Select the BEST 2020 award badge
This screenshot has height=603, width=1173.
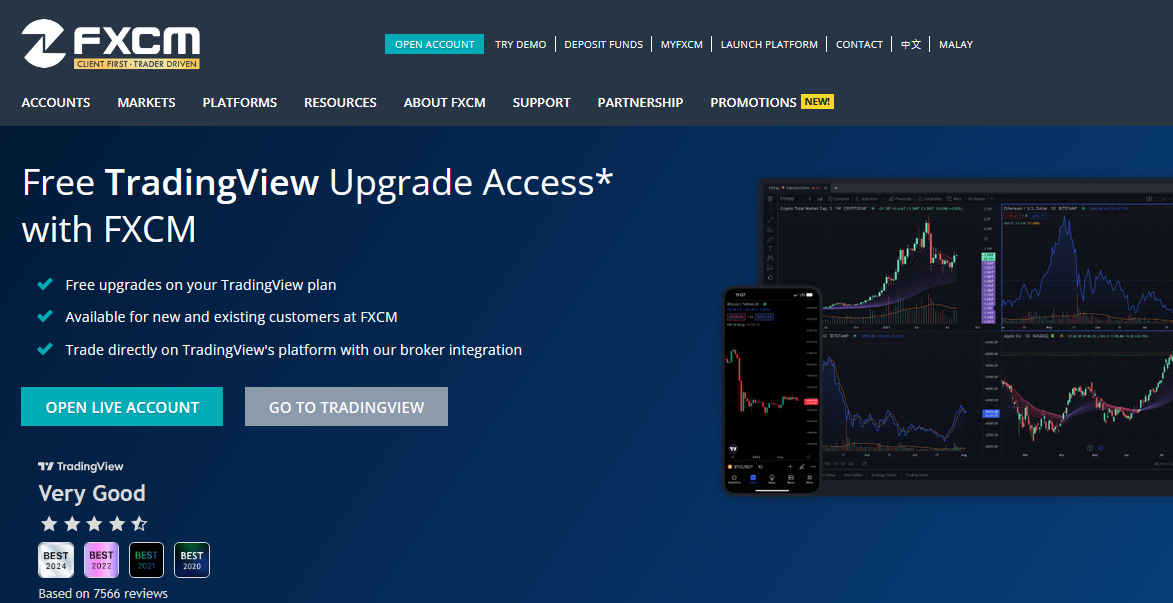tap(192, 560)
